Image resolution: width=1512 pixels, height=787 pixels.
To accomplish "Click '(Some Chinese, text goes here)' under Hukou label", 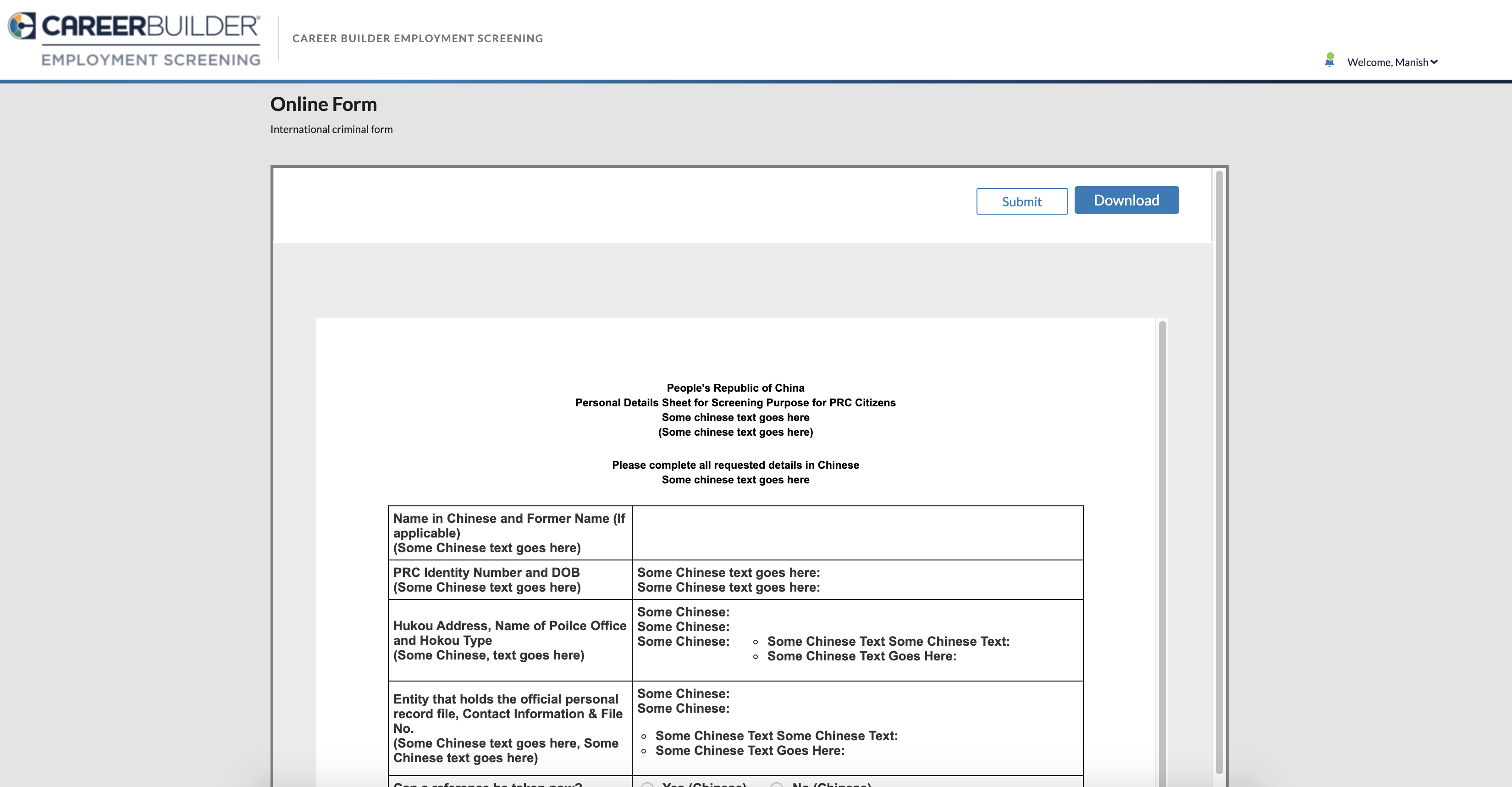I will click(x=488, y=655).
